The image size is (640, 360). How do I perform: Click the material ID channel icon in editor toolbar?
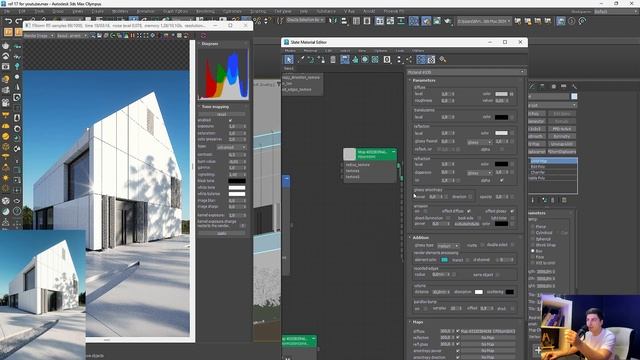(387, 60)
